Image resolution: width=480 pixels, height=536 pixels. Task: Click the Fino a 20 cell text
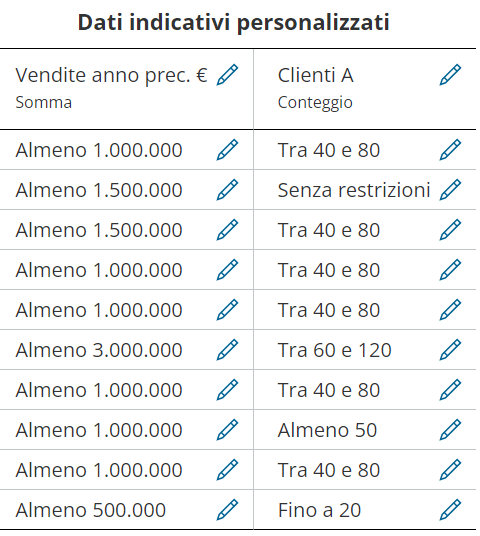point(319,510)
